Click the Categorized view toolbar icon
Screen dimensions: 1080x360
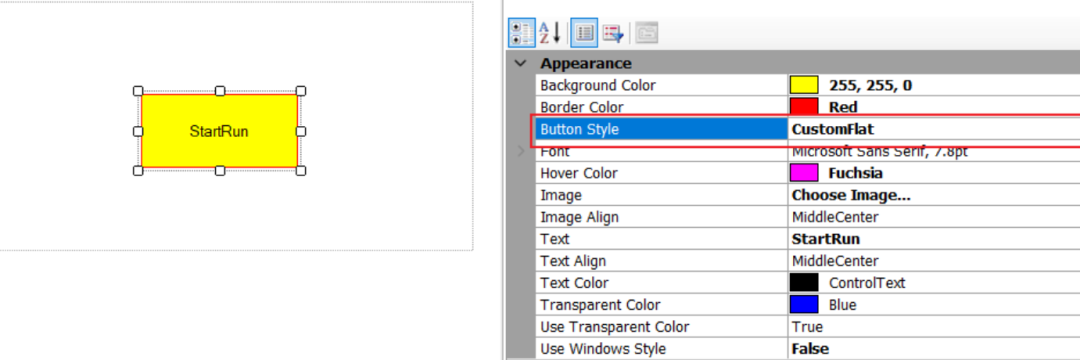pyautogui.click(x=521, y=32)
